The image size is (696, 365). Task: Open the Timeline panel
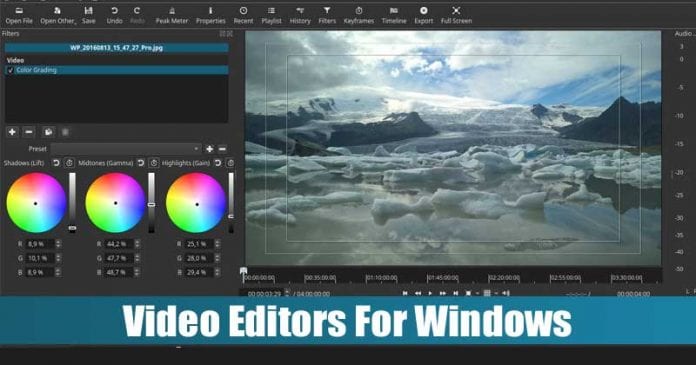[394, 15]
